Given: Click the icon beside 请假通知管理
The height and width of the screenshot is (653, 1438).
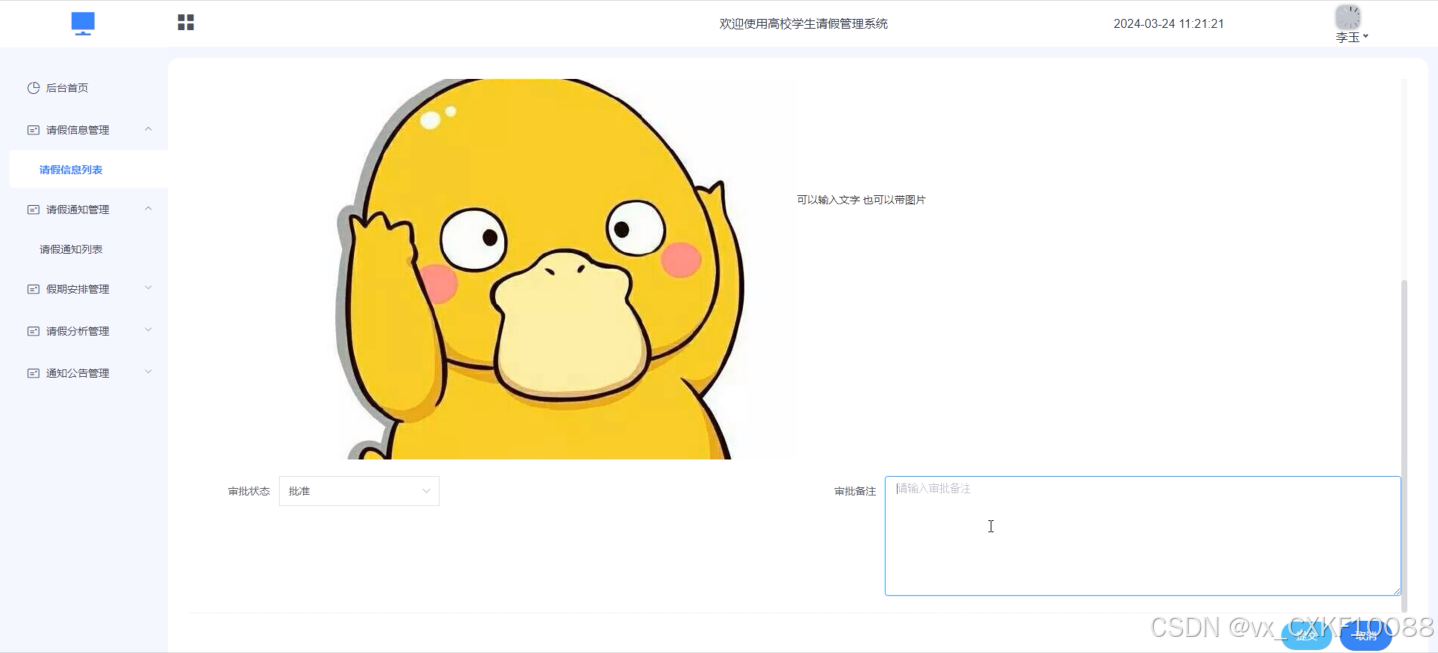Looking at the screenshot, I should (33, 210).
